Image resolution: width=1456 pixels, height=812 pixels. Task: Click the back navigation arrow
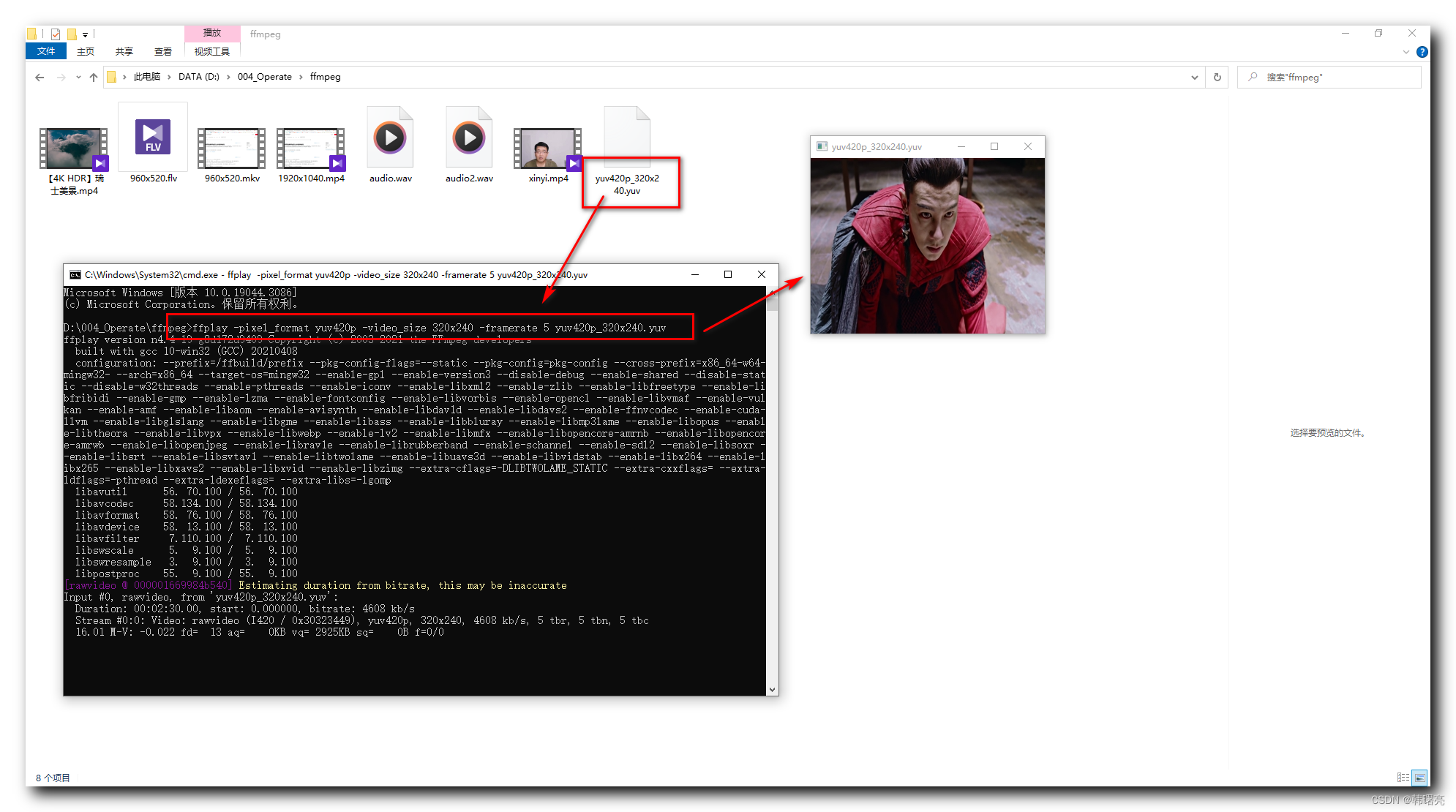pos(40,78)
